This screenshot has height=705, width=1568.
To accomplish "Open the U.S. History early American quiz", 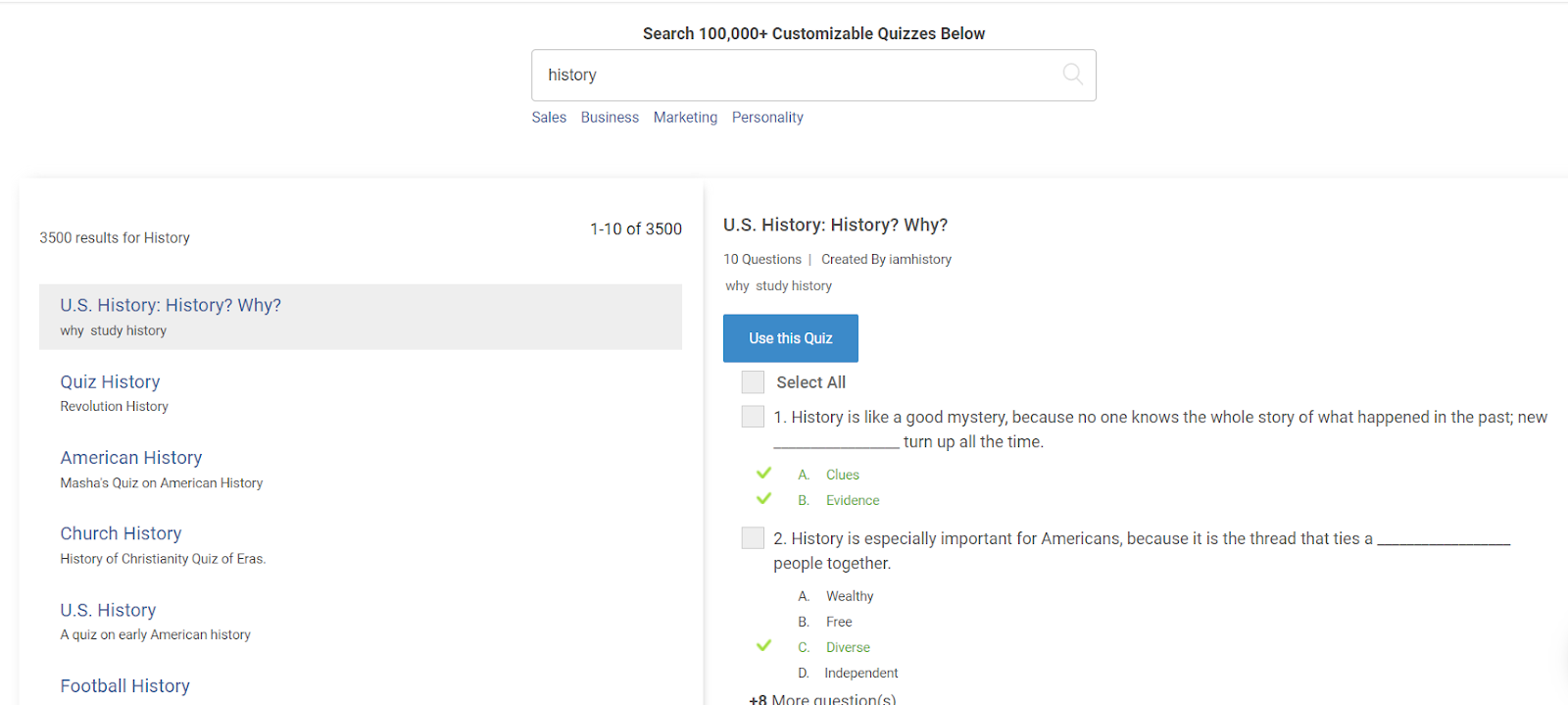I will click(x=108, y=610).
